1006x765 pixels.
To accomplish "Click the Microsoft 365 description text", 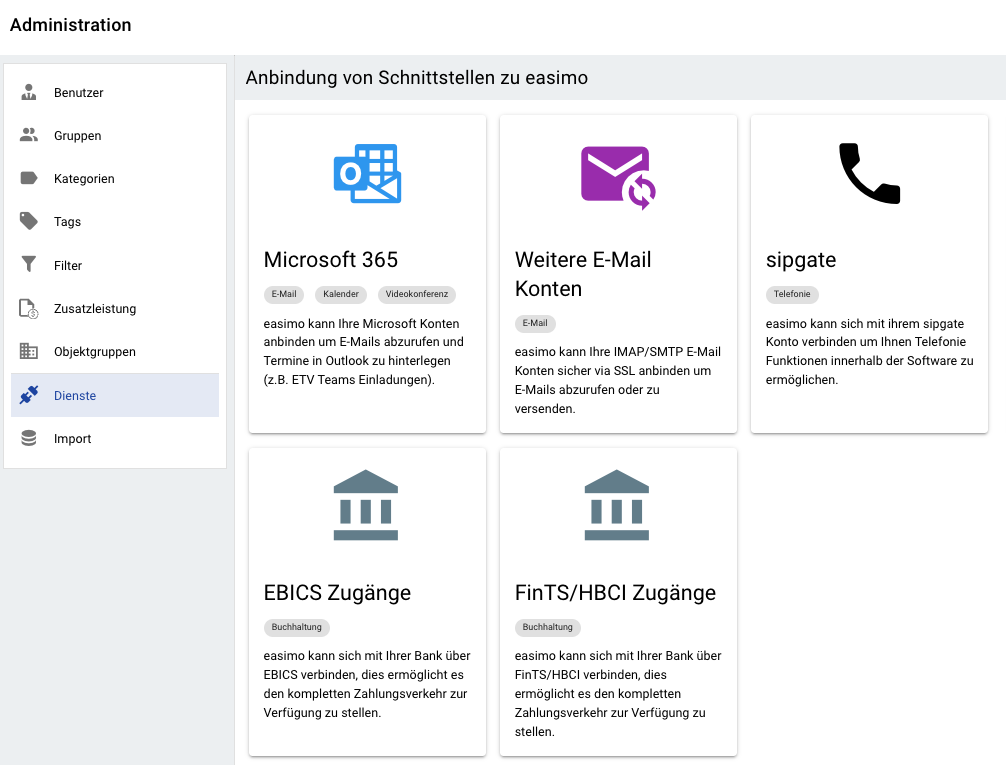I will 363,352.
